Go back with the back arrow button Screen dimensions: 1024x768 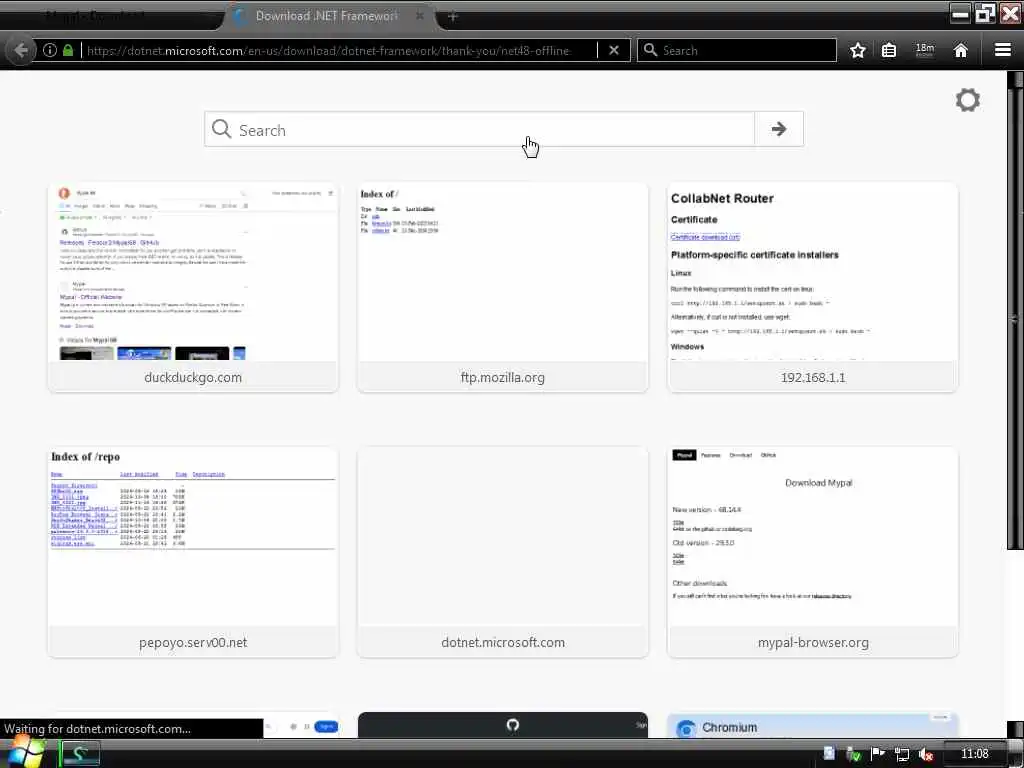click(21, 50)
